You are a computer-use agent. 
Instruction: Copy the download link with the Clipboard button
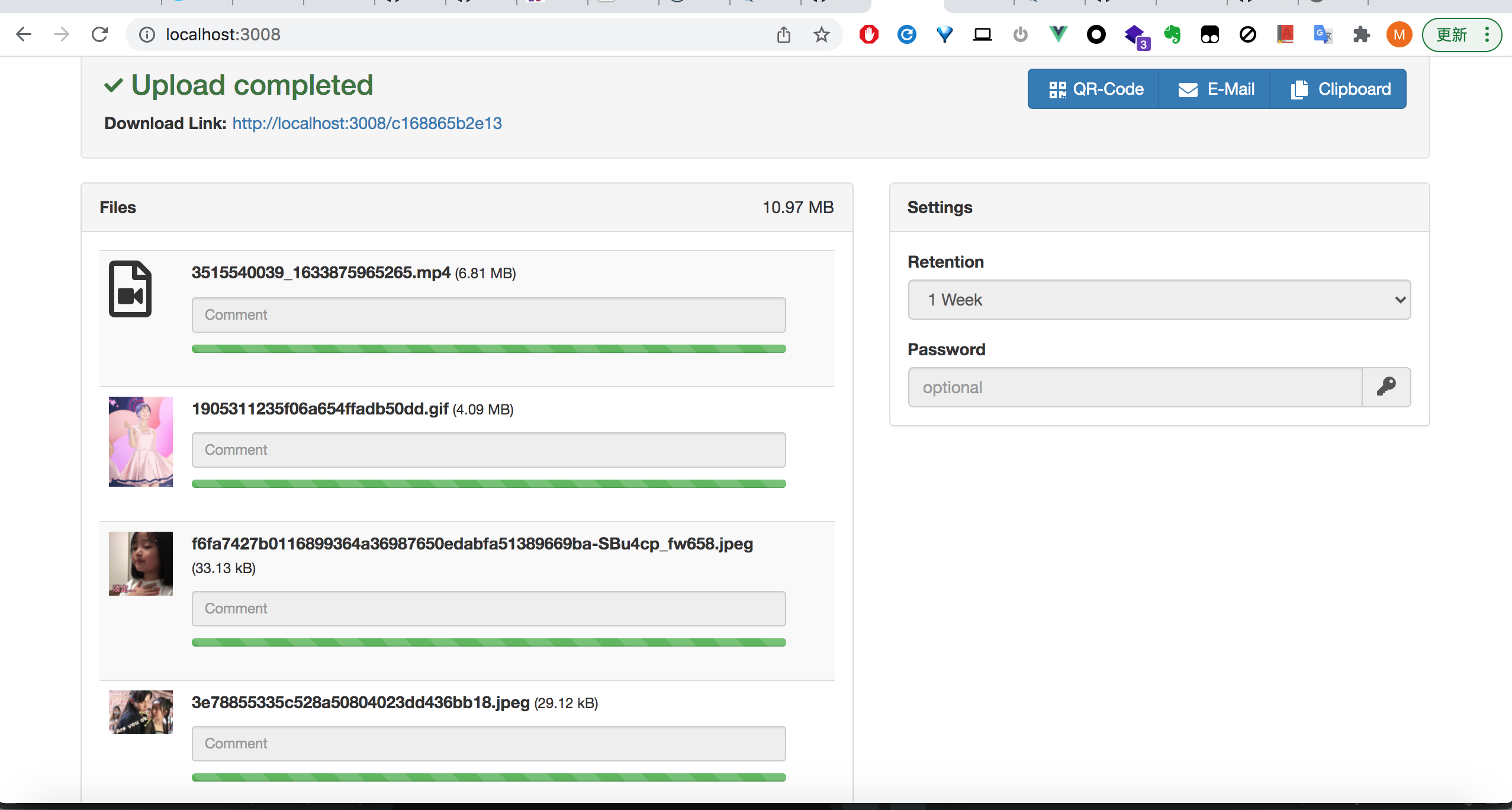(x=1339, y=89)
